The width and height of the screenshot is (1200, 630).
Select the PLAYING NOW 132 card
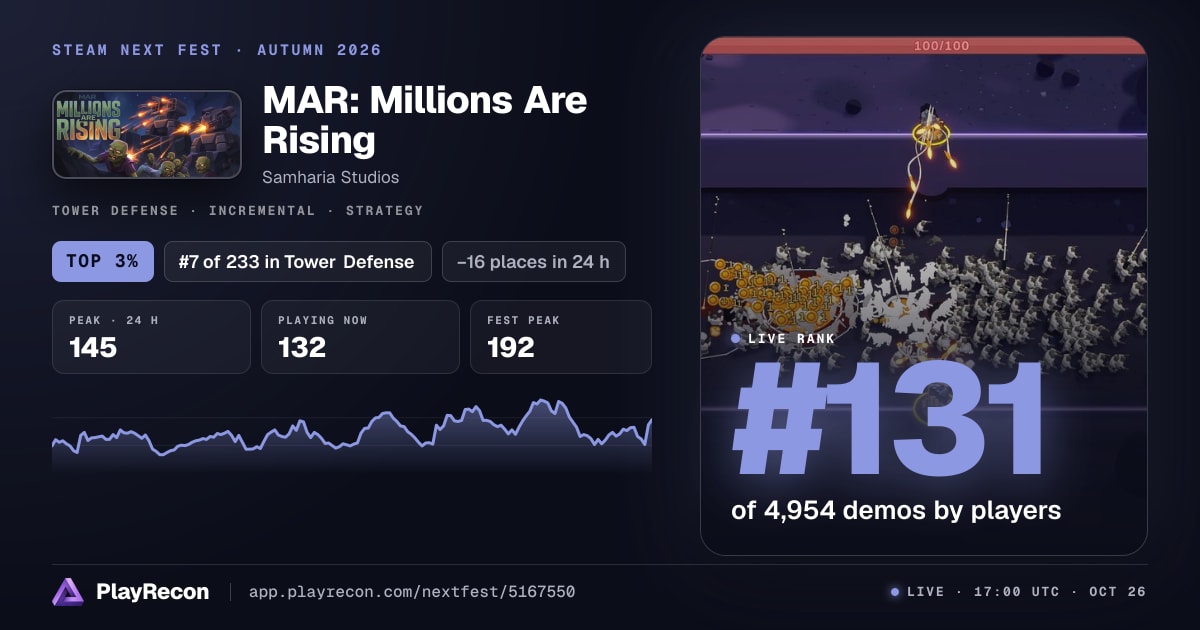(360, 337)
